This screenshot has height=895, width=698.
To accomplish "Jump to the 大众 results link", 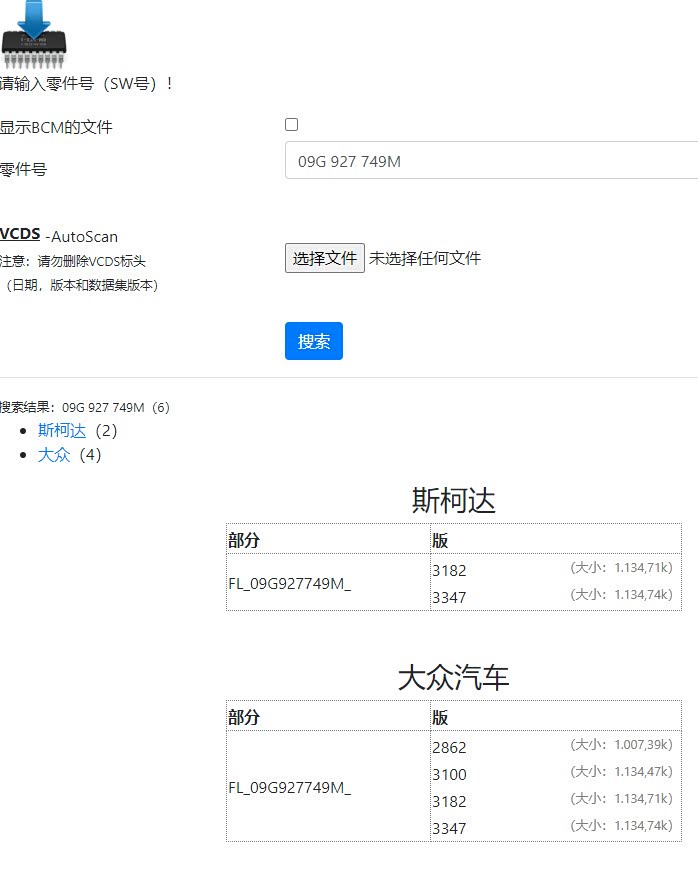I will tap(54, 454).
